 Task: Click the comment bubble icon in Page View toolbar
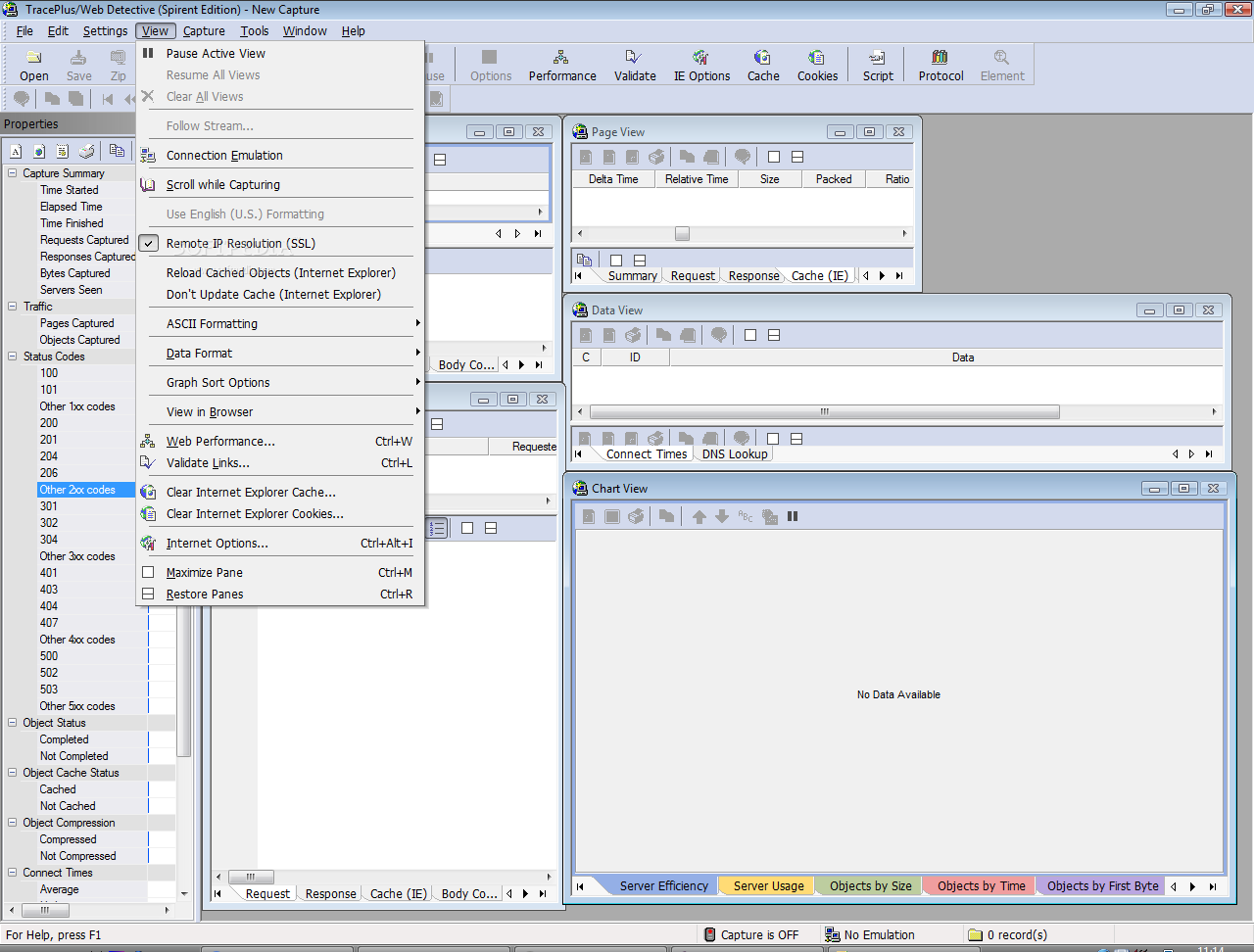coord(743,157)
